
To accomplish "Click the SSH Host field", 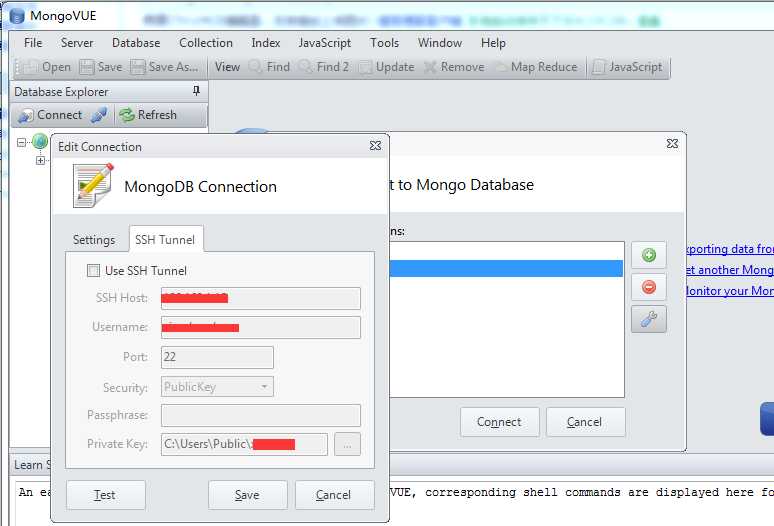I will 261,298.
